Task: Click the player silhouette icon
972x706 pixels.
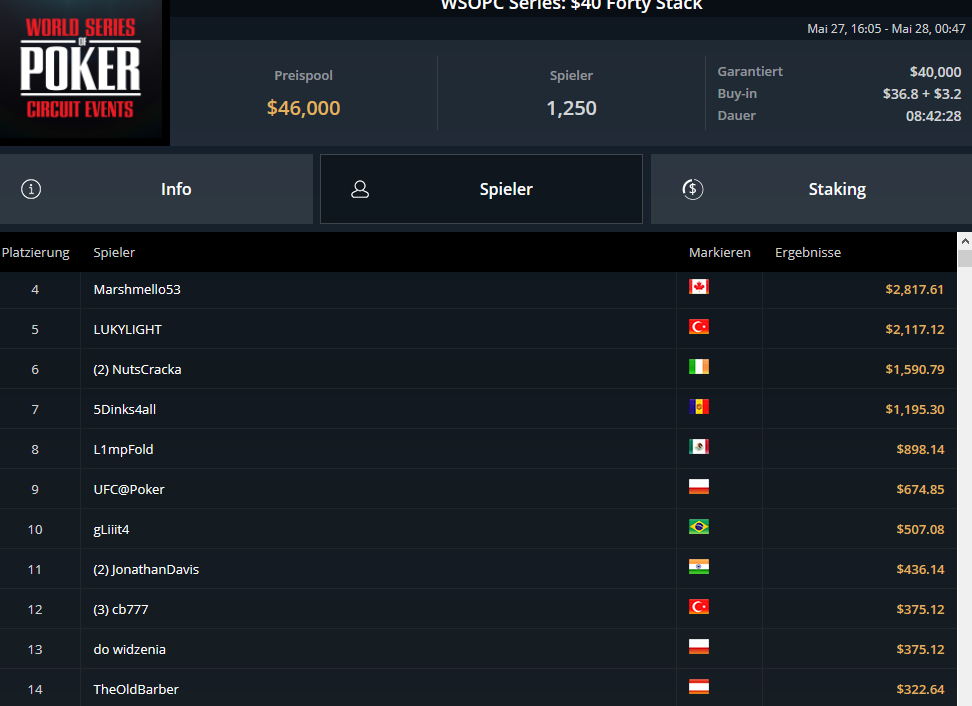Action: point(360,189)
